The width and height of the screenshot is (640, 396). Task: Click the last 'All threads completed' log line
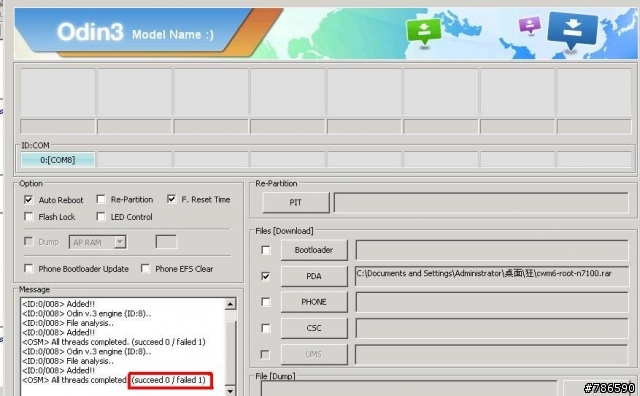tap(114, 380)
